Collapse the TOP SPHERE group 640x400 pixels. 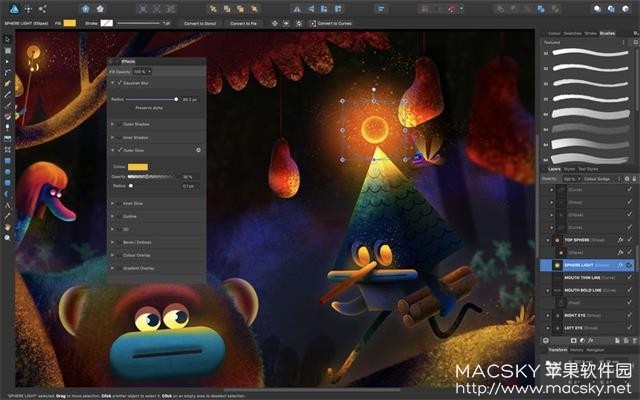(x=548, y=240)
